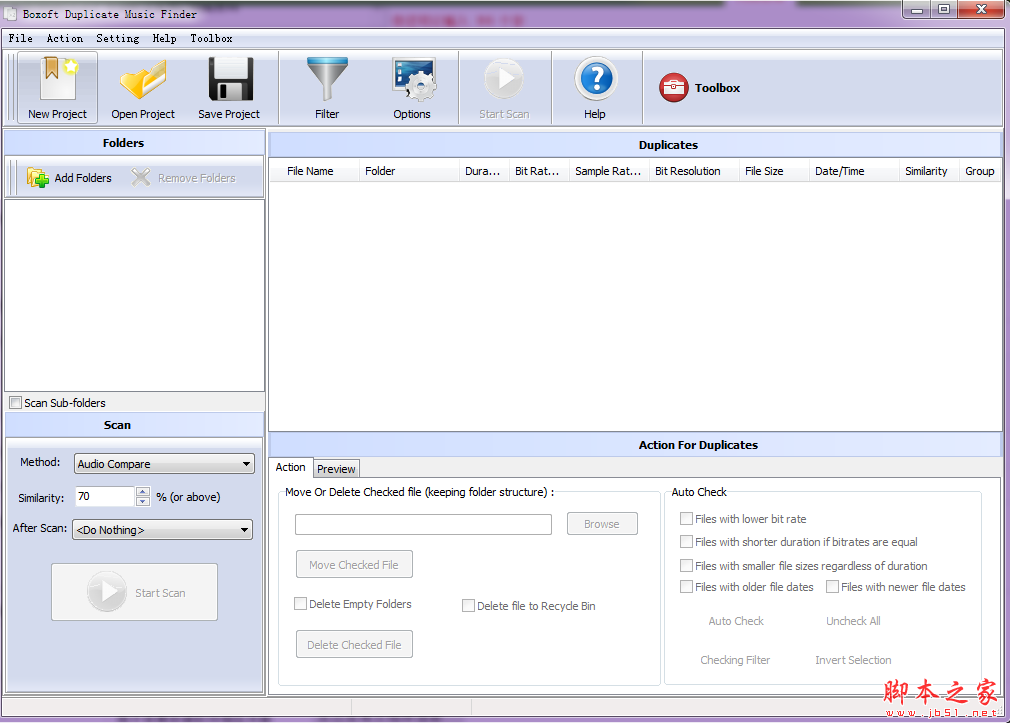Open the Options settings icon
Viewport: 1010px width, 724px height.
click(x=412, y=81)
